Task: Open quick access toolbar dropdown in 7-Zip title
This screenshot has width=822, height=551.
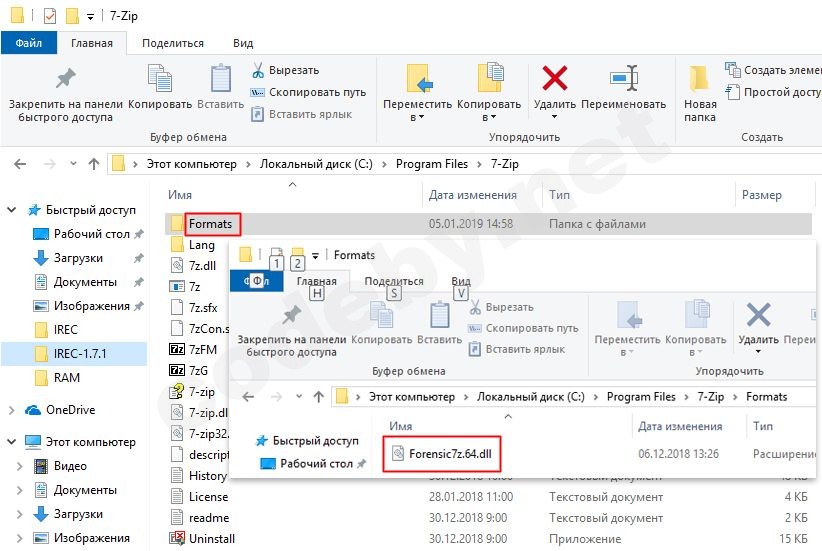Action: tap(90, 17)
